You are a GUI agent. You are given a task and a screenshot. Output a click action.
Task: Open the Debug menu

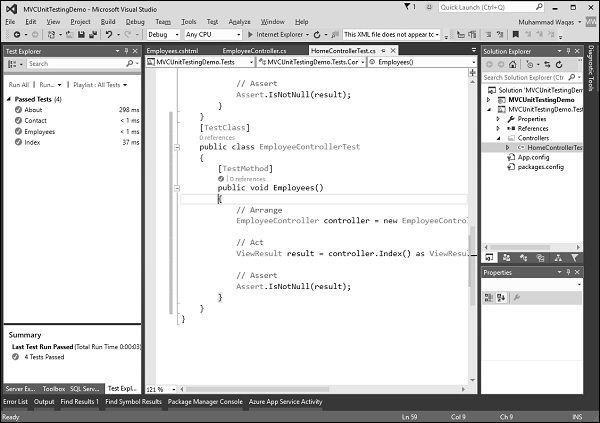(135, 22)
